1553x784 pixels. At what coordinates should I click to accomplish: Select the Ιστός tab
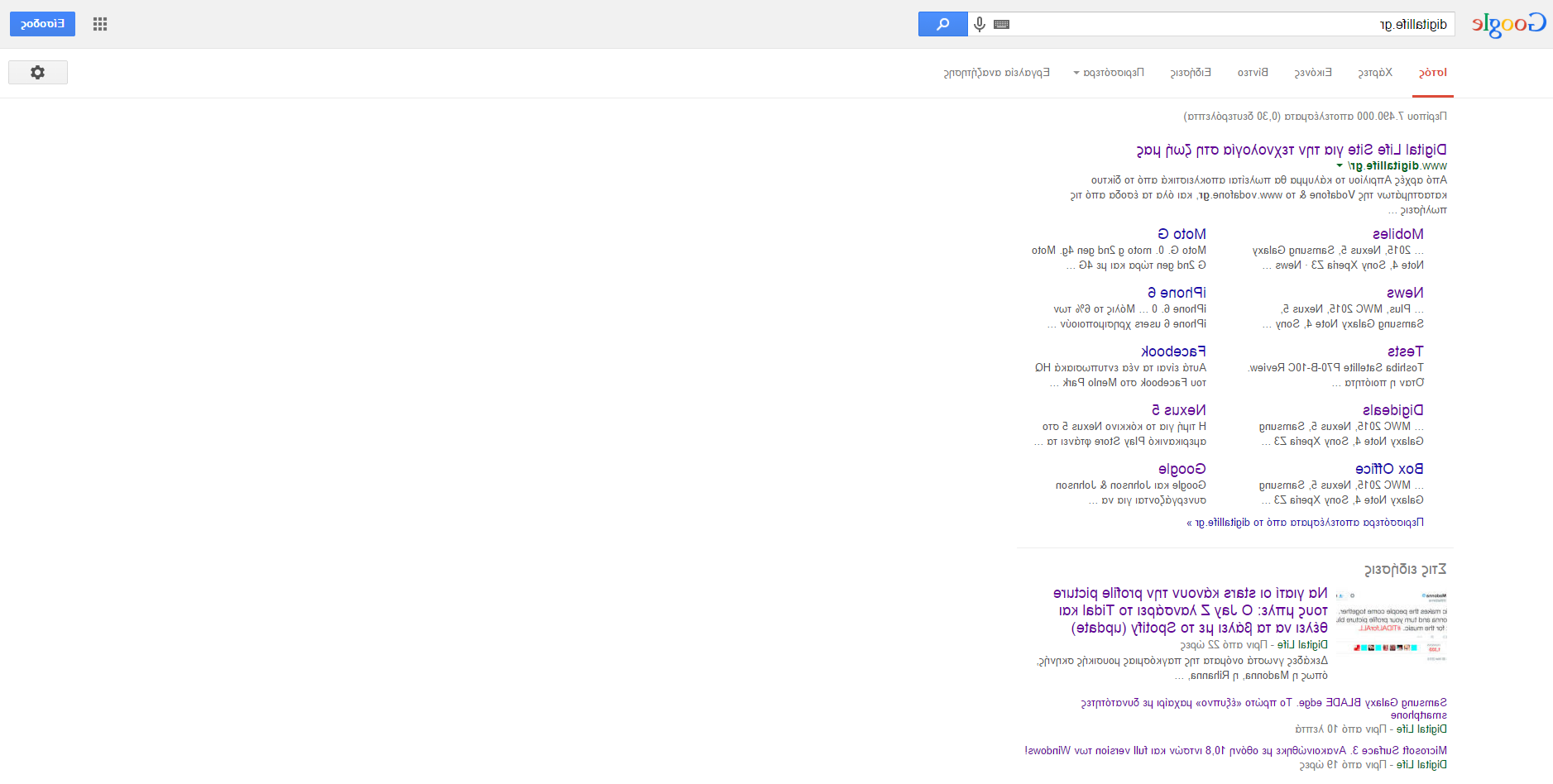pos(1432,73)
